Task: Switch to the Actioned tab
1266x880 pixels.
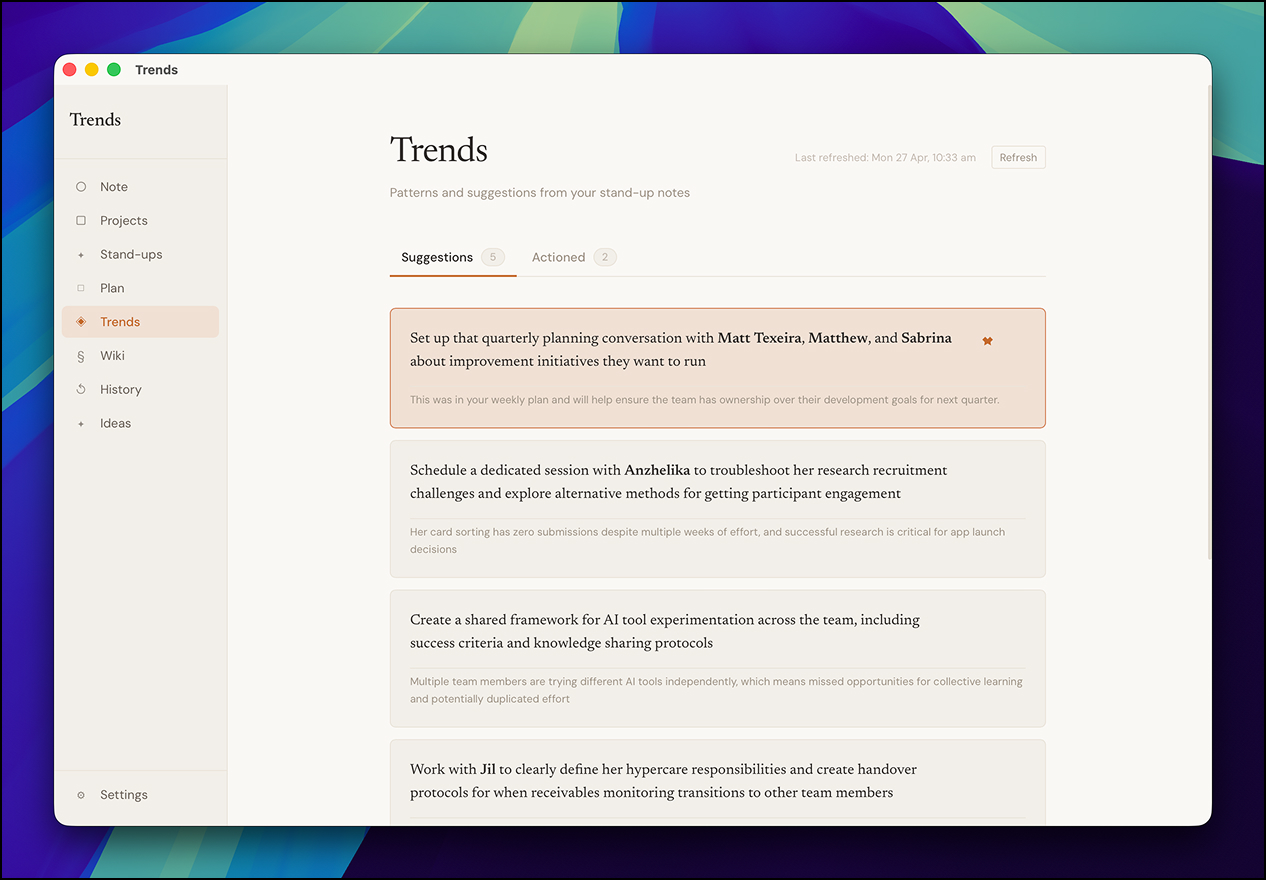Action: pyautogui.click(x=558, y=257)
